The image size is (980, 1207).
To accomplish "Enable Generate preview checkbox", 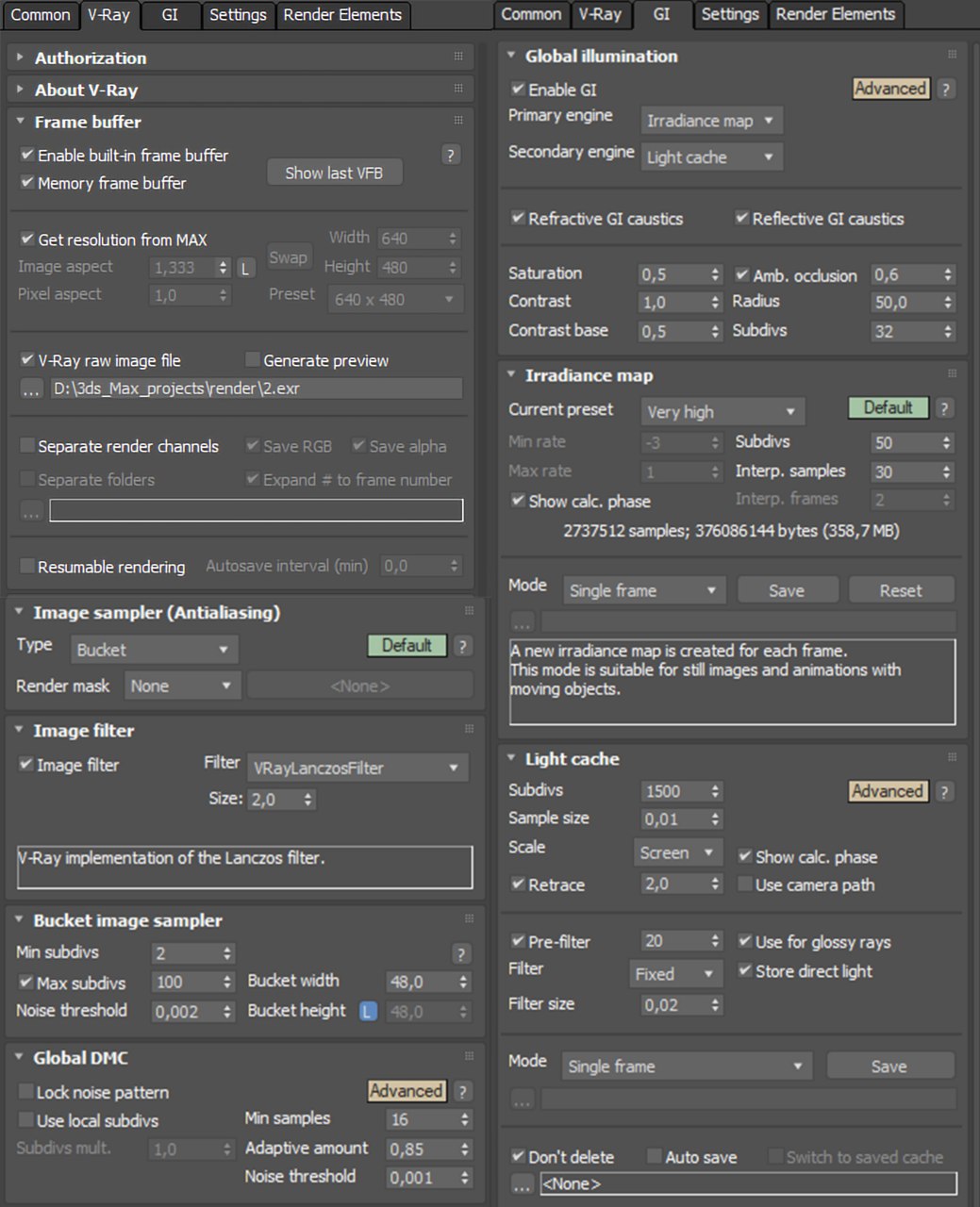I will click(252, 359).
